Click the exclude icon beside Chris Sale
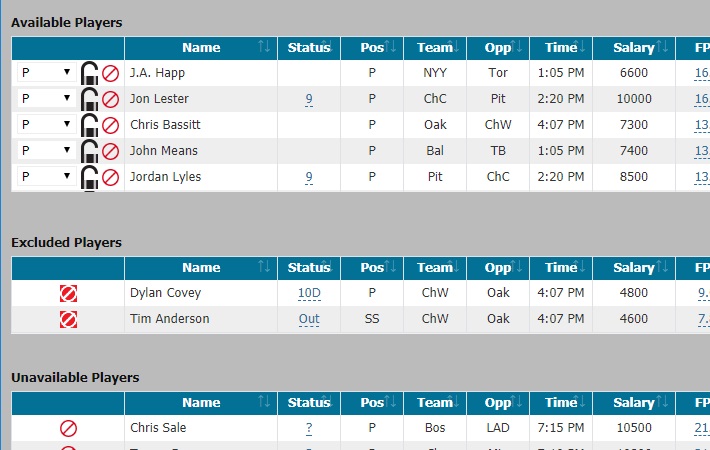Viewport: 710px width, 450px height. point(68,428)
